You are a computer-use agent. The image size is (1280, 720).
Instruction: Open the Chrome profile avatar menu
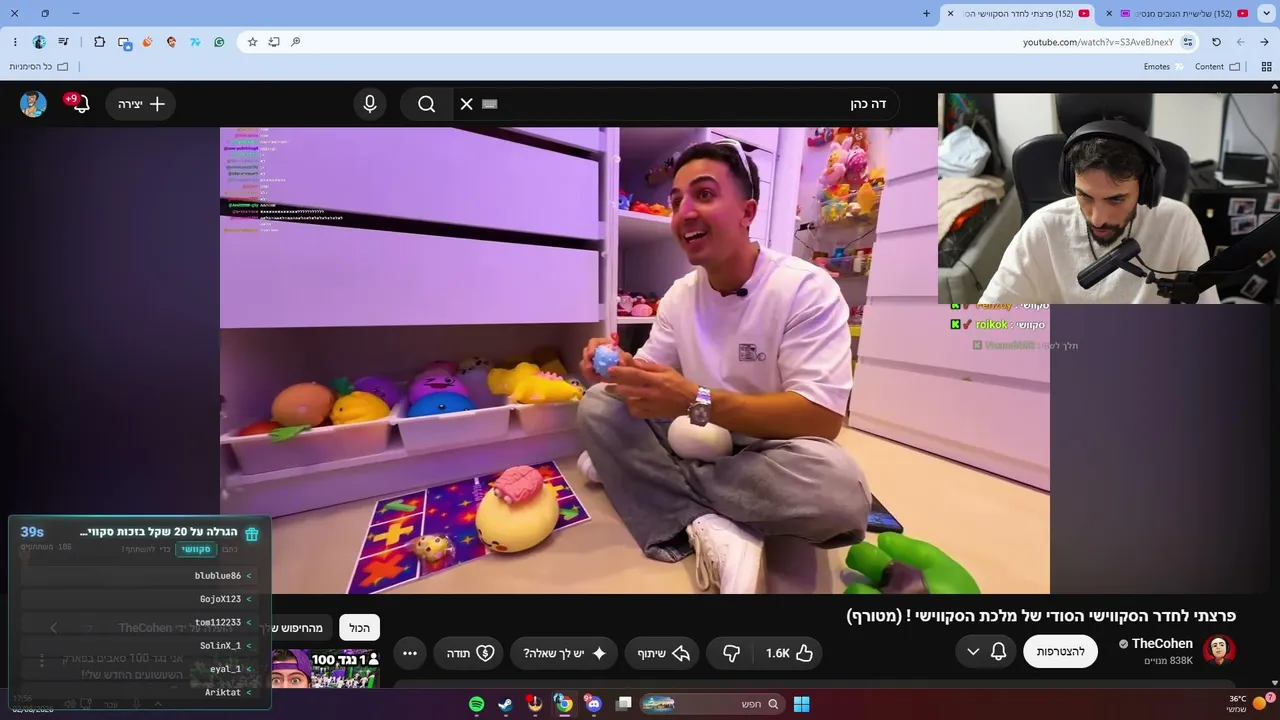[x=39, y=42]
